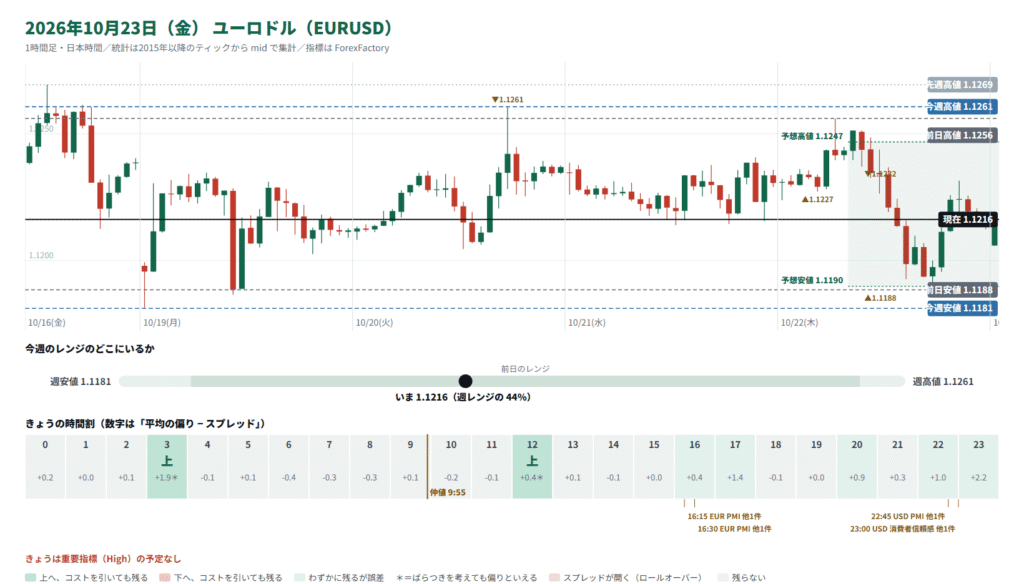Screen dimensions: 1024x584
Task: Click the わずかに残るが誤差 legend swatch
Action: point(299,577)
